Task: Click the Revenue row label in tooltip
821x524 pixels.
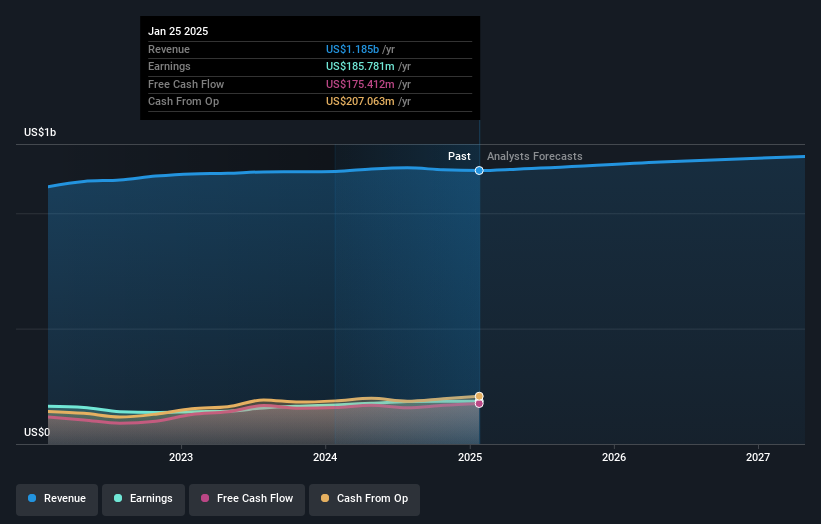Action: 169,49
